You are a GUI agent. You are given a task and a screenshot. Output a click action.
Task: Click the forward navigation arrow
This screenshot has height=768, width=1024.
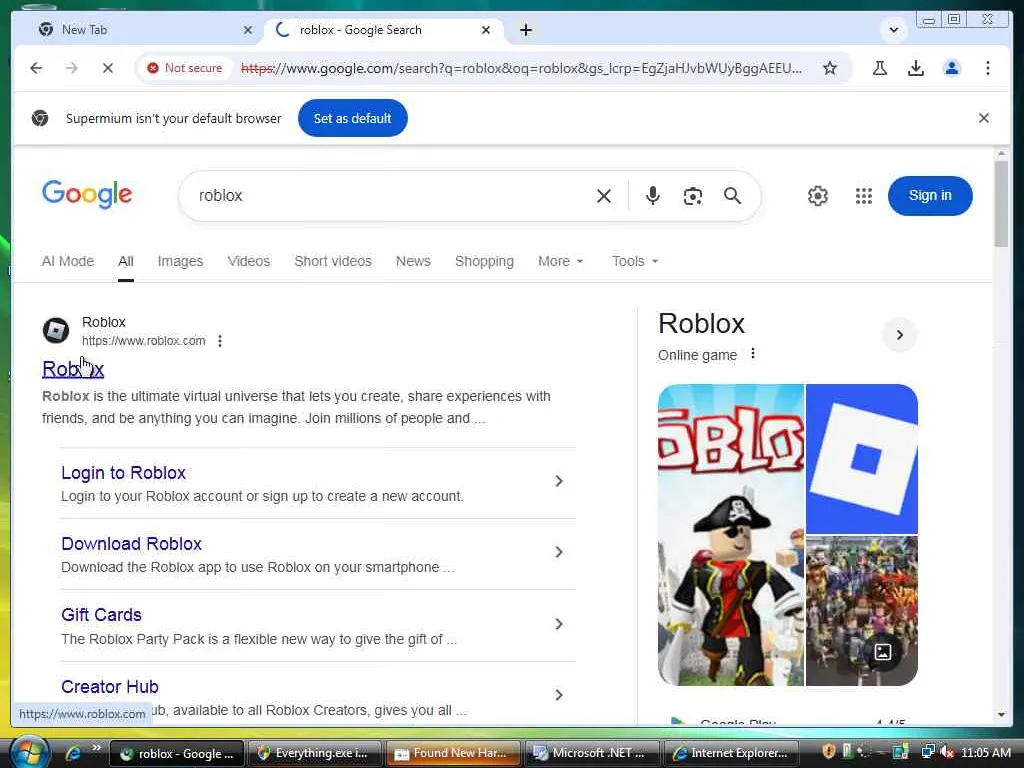point(72,68)
